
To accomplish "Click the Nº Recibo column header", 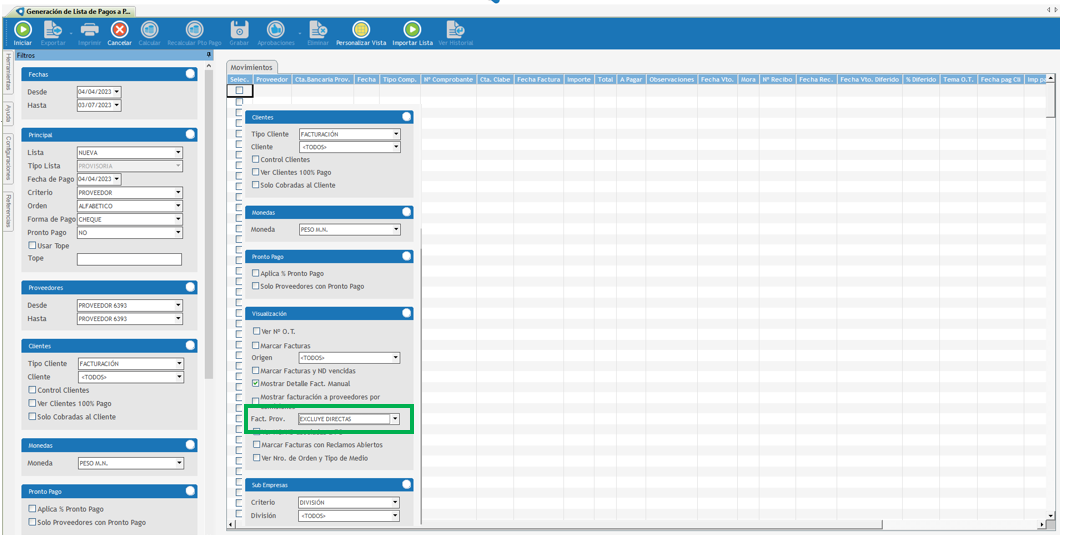I will coord(778,79).
